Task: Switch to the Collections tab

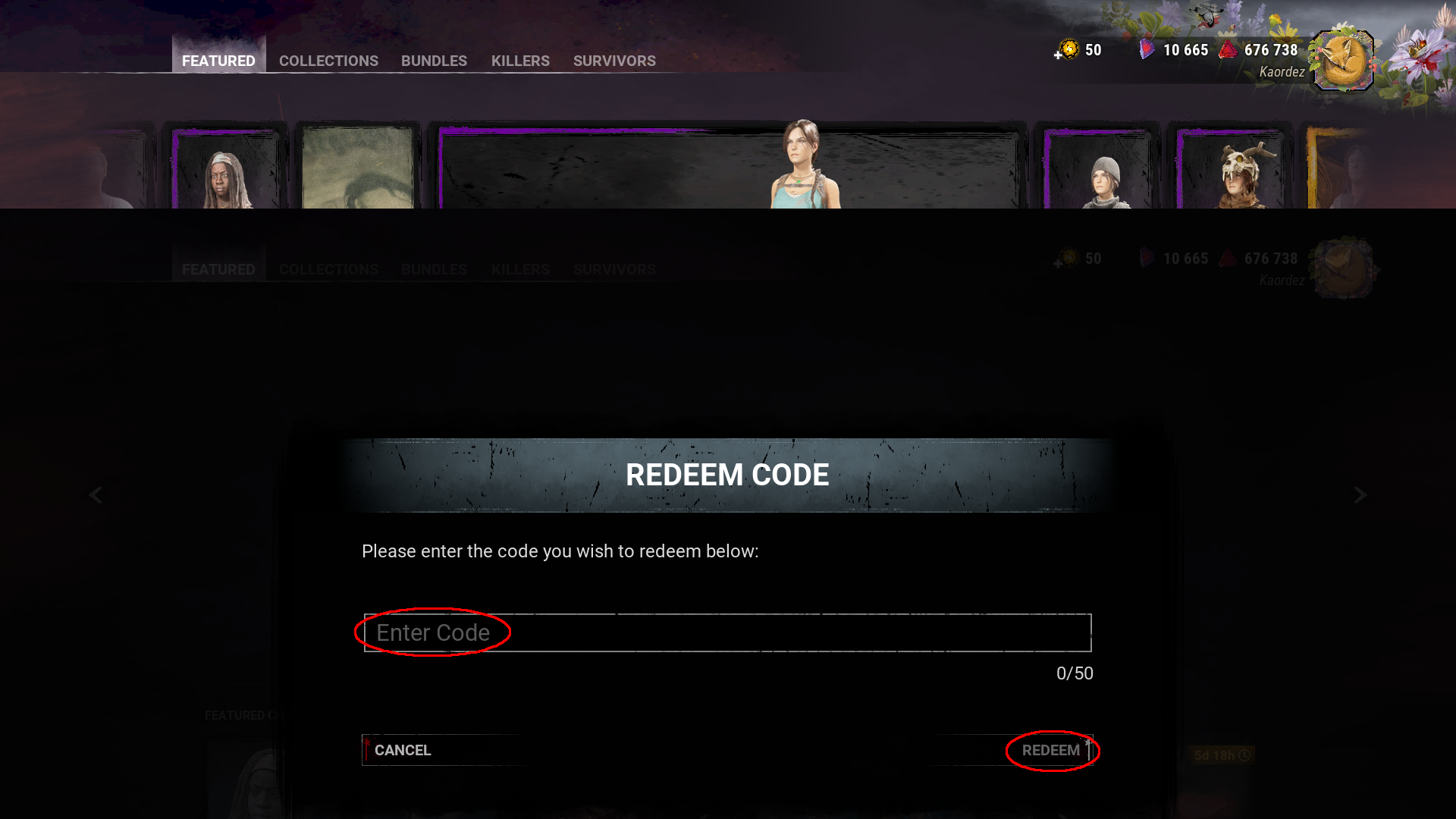Action: point(328,61)
